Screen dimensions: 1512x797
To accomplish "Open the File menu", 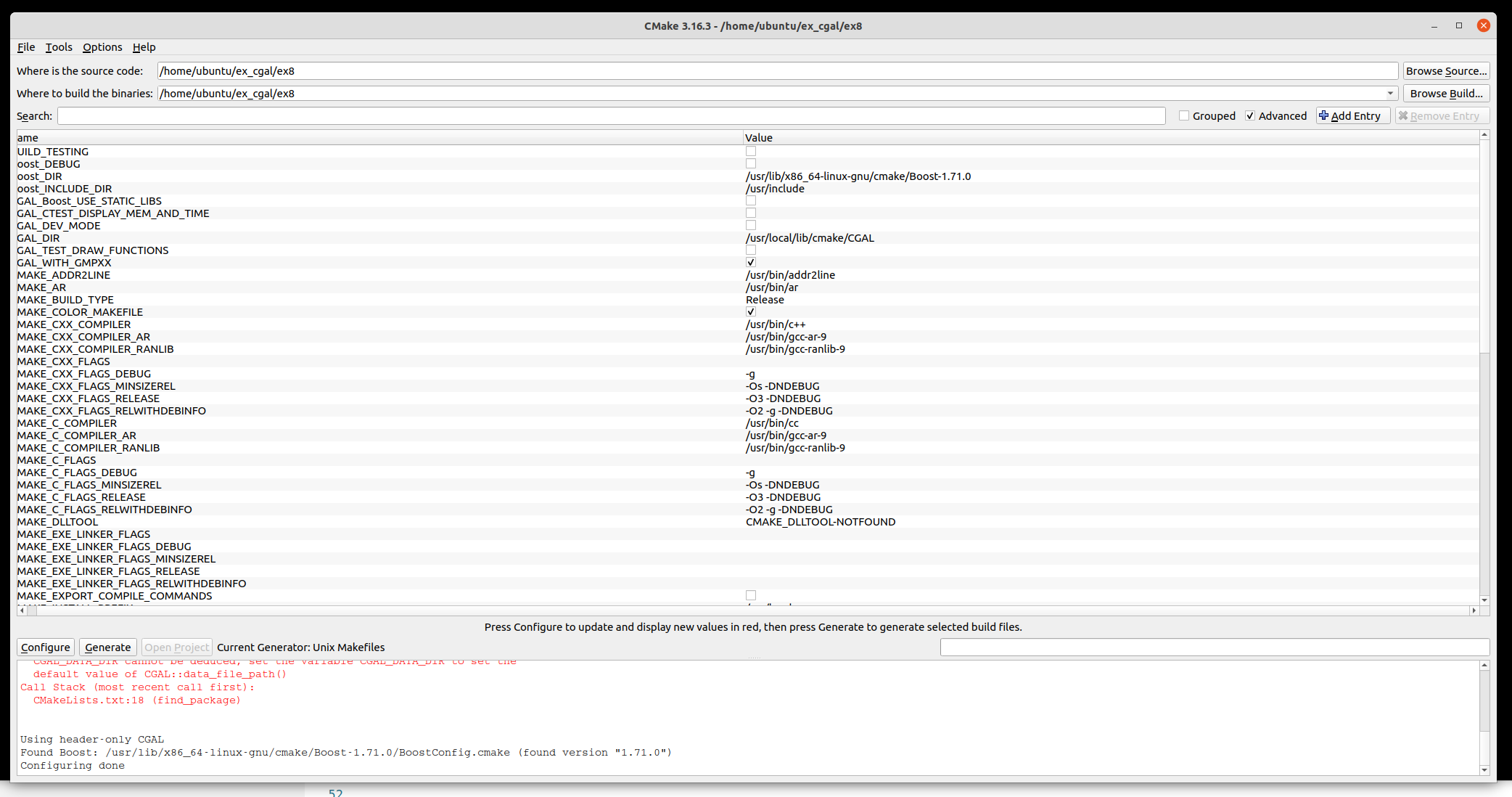I will click(x=26, y=47).
